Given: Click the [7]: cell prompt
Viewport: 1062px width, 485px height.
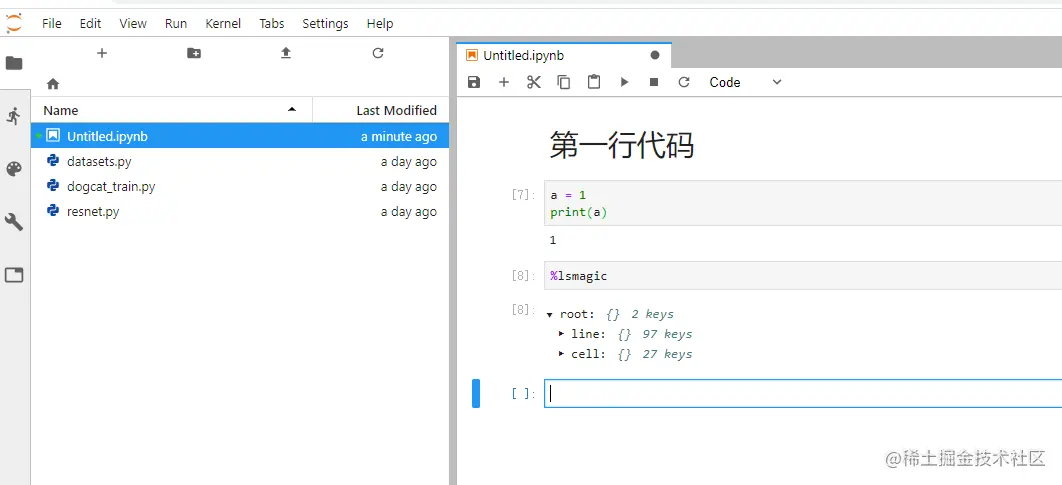Looking at the screenshot, I should pyautogui.click(x=524, y=195).
